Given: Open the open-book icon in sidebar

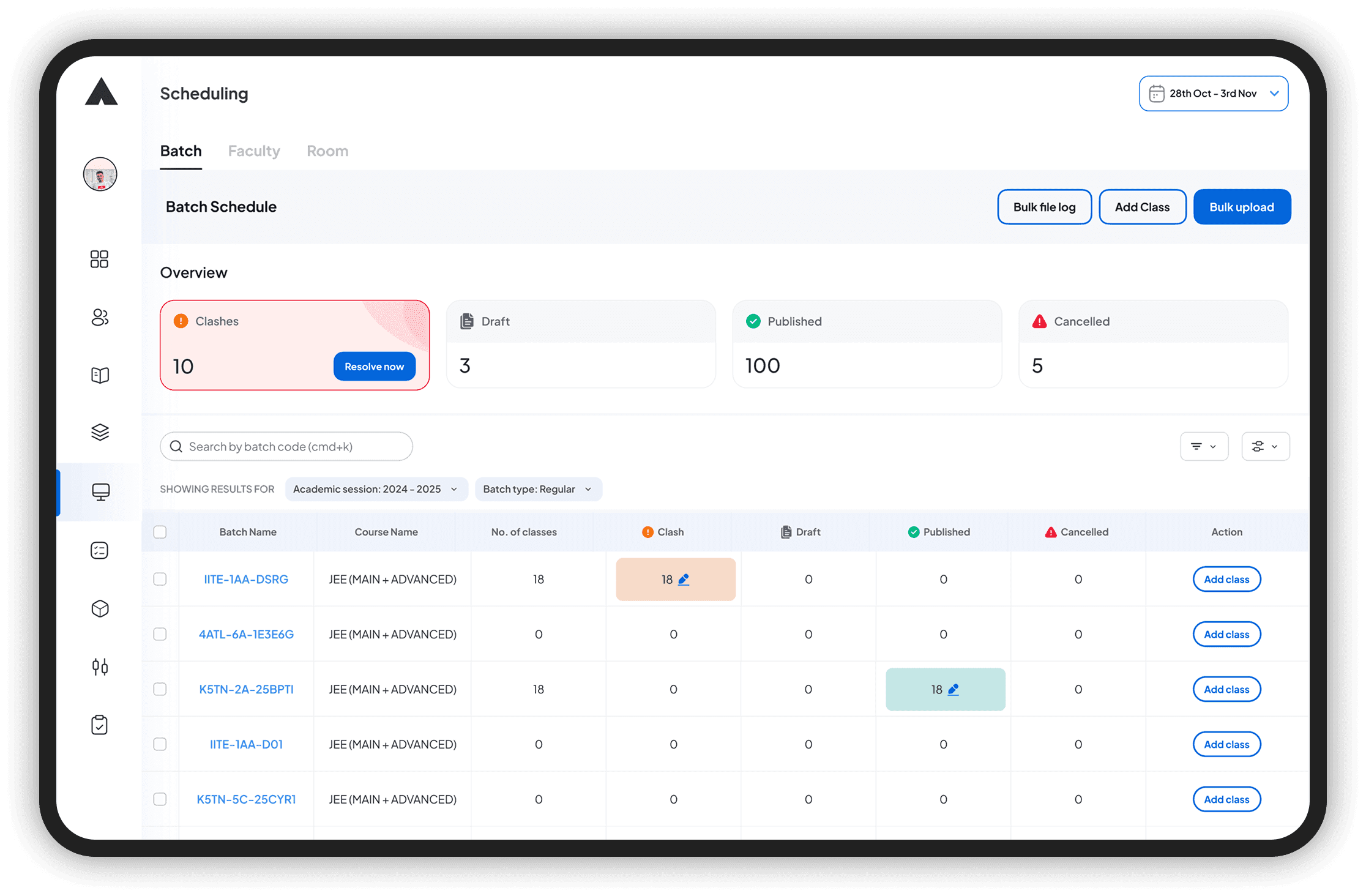Looking at the screenshot, I should [x=100, y=375].
